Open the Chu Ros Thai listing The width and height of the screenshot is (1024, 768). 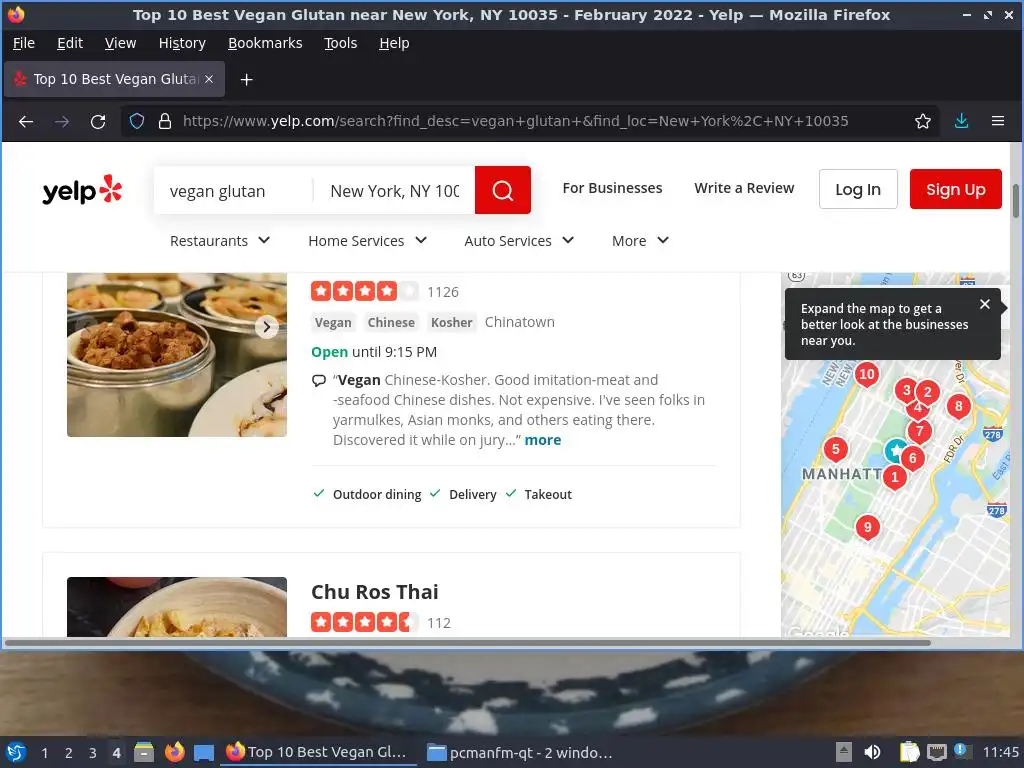coord(374,592)
